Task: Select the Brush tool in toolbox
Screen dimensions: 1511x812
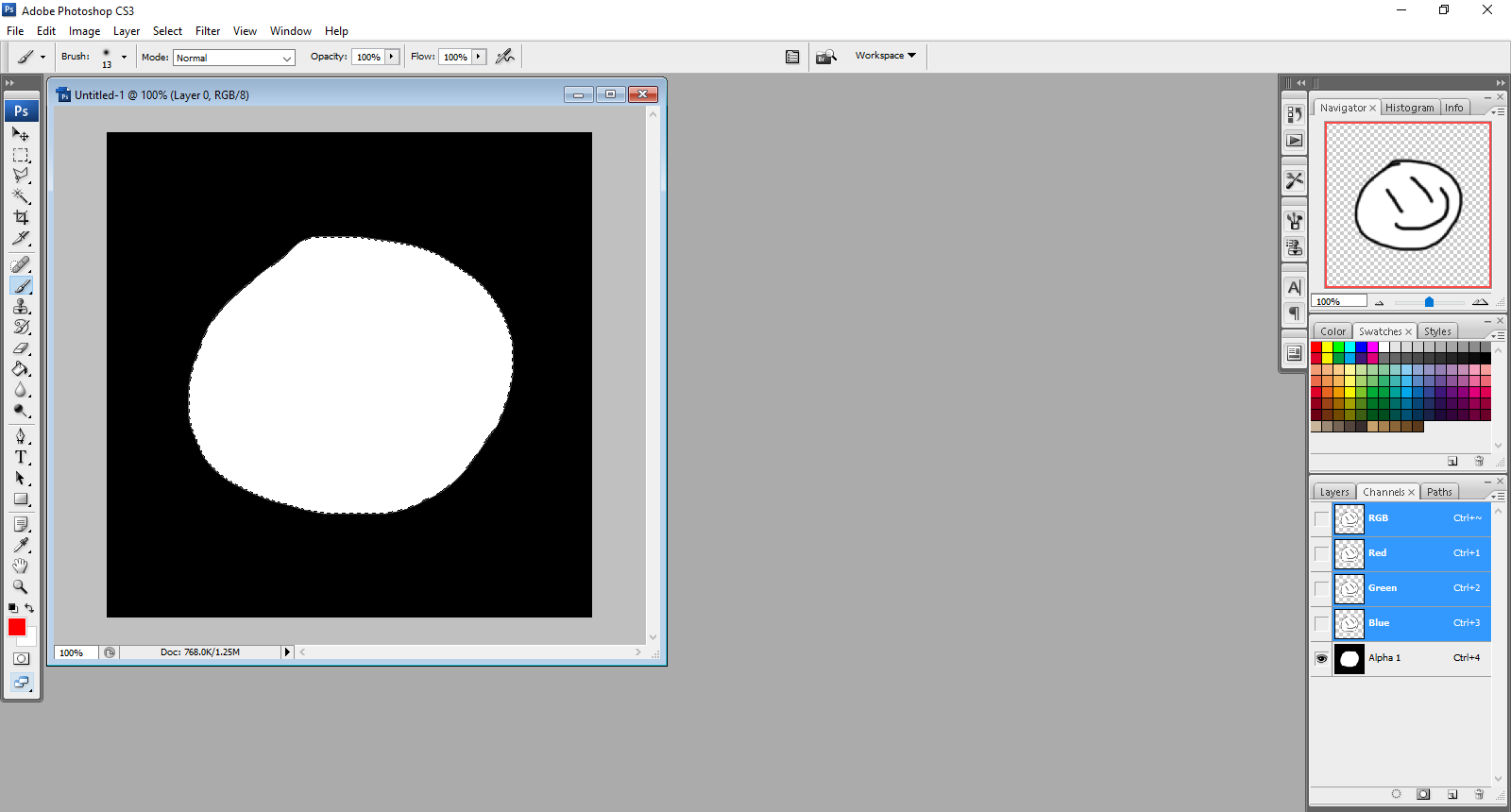Action: click(21, 285)
